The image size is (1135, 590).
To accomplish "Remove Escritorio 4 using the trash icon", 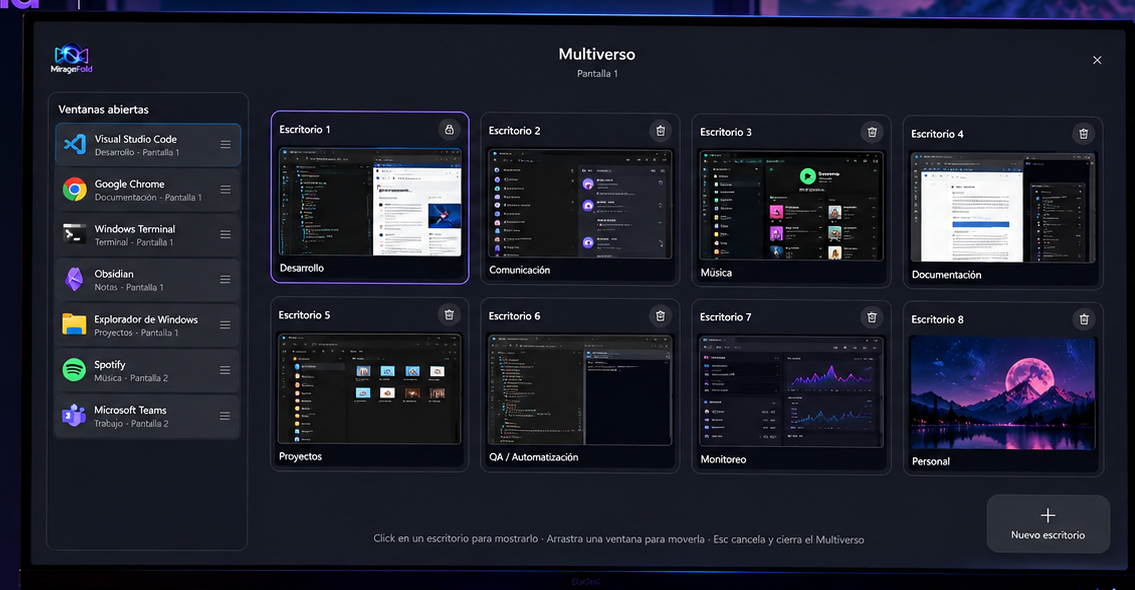I will [1084, 134].
